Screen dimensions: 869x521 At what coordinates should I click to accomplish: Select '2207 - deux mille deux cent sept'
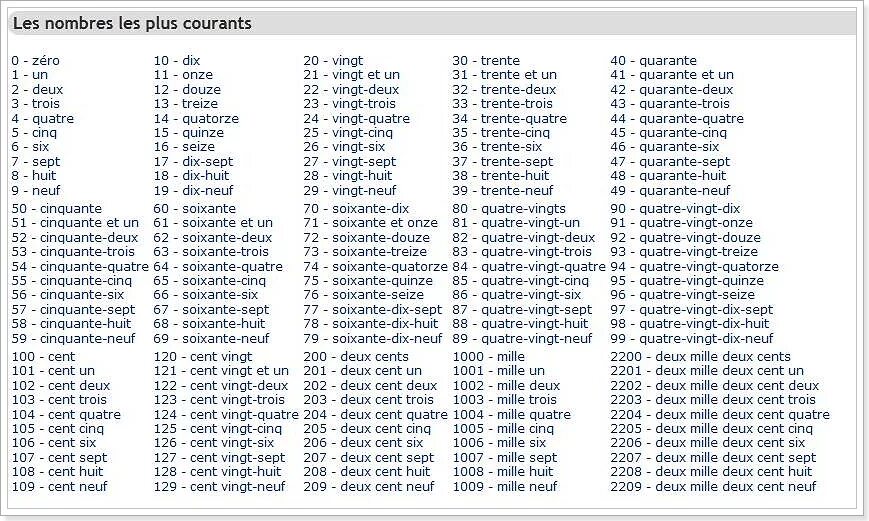click(x=713, y=457)
